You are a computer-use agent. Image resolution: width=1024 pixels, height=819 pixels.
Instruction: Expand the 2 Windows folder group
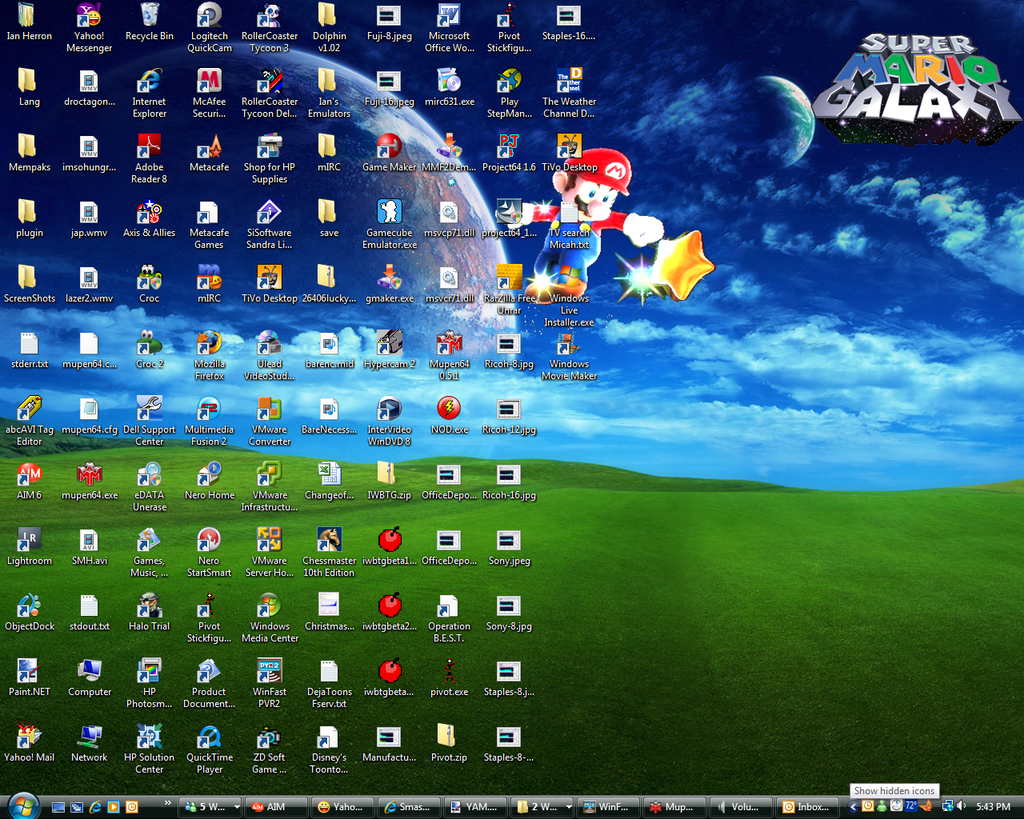(x=543, y=807)
